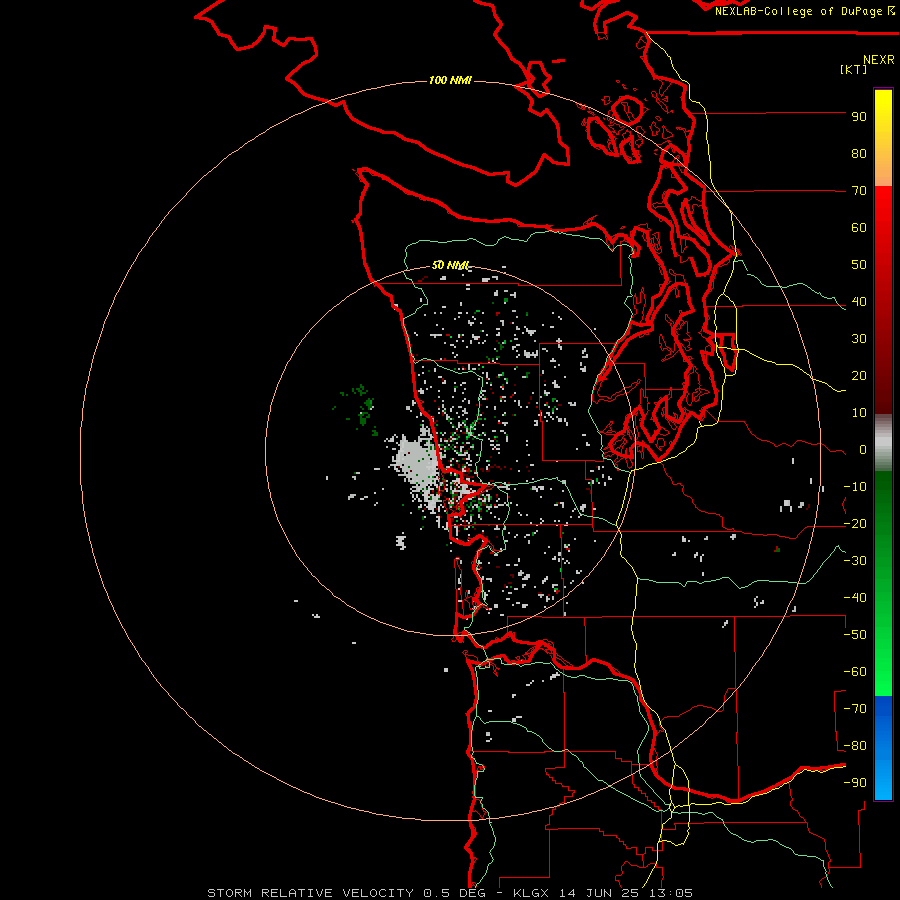Select the -40 value on the velocity scale
Image resolution: width=900 pixels, height=900 pixels.
tap(855, 598)
